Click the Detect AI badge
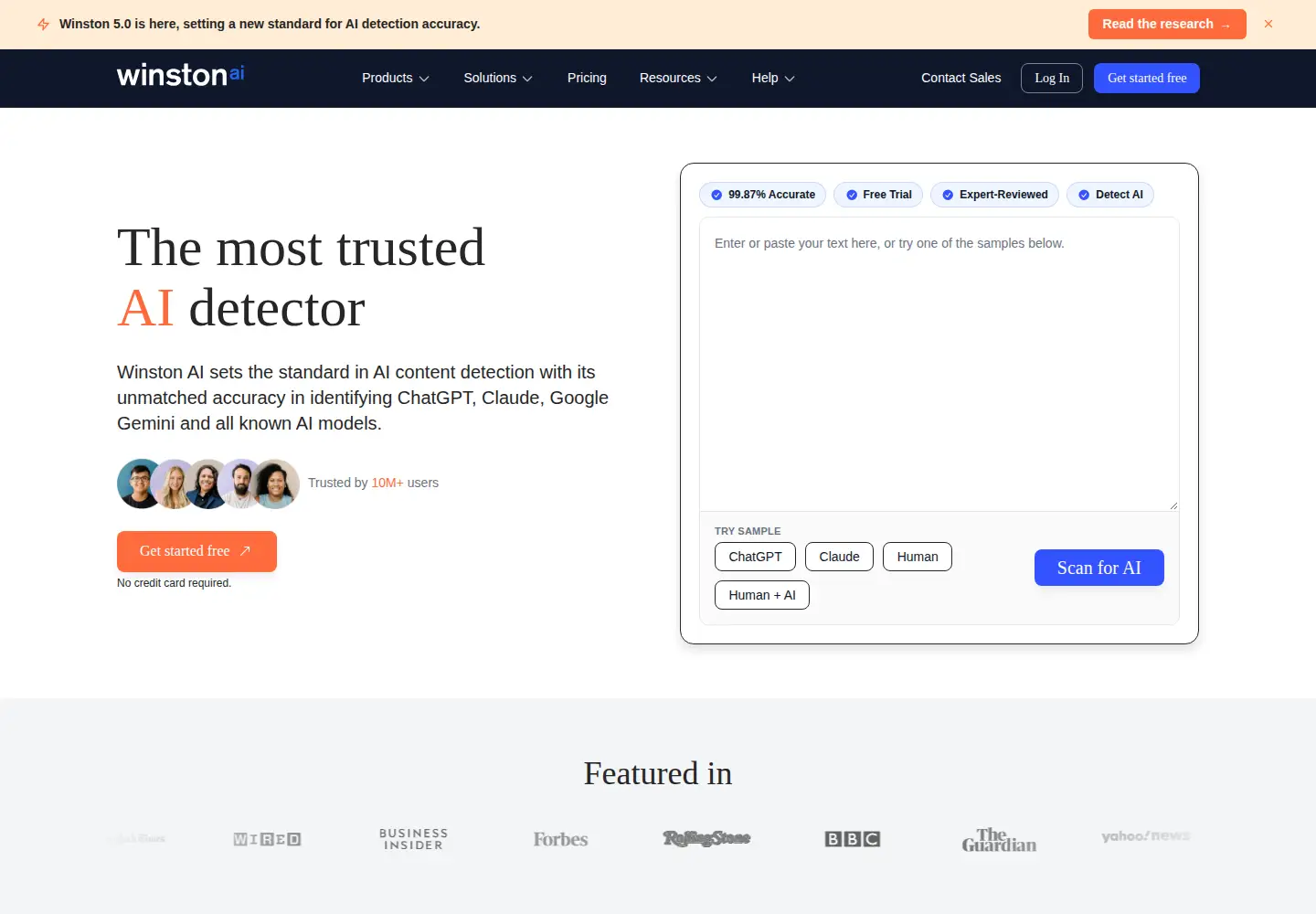The width and height of the screenshot is (1316, 914). coord(1110,195)
